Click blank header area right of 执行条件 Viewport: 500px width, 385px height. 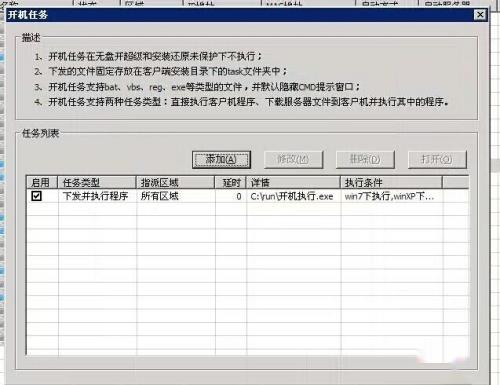point(455,182)
